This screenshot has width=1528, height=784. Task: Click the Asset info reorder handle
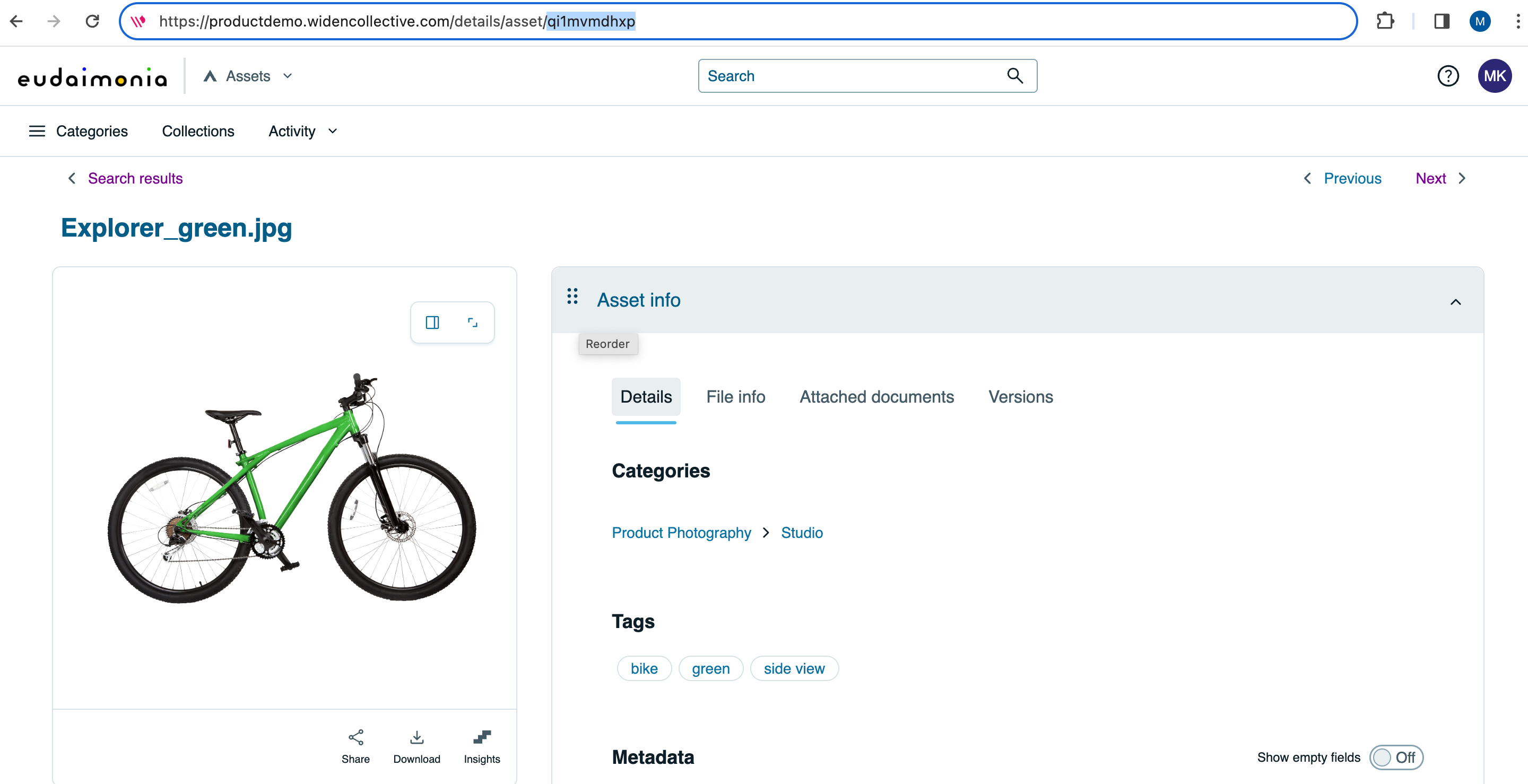[572, 297]
